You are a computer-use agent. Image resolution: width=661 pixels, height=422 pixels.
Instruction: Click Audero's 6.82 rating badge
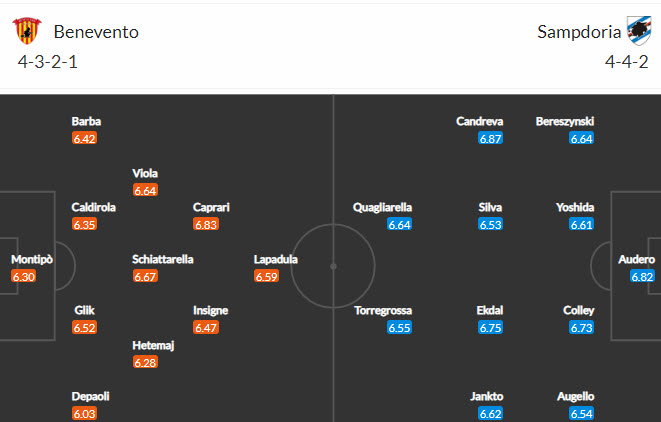click(642, 277)
